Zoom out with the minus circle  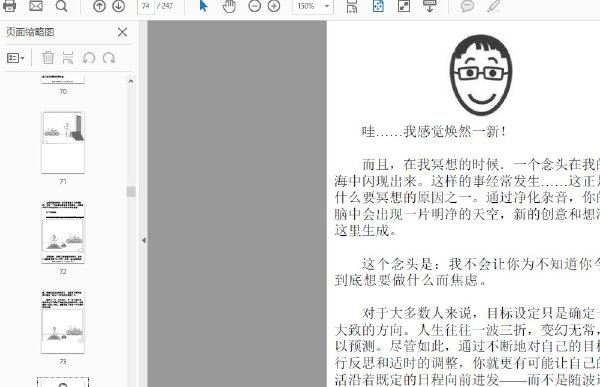point(254,6)
